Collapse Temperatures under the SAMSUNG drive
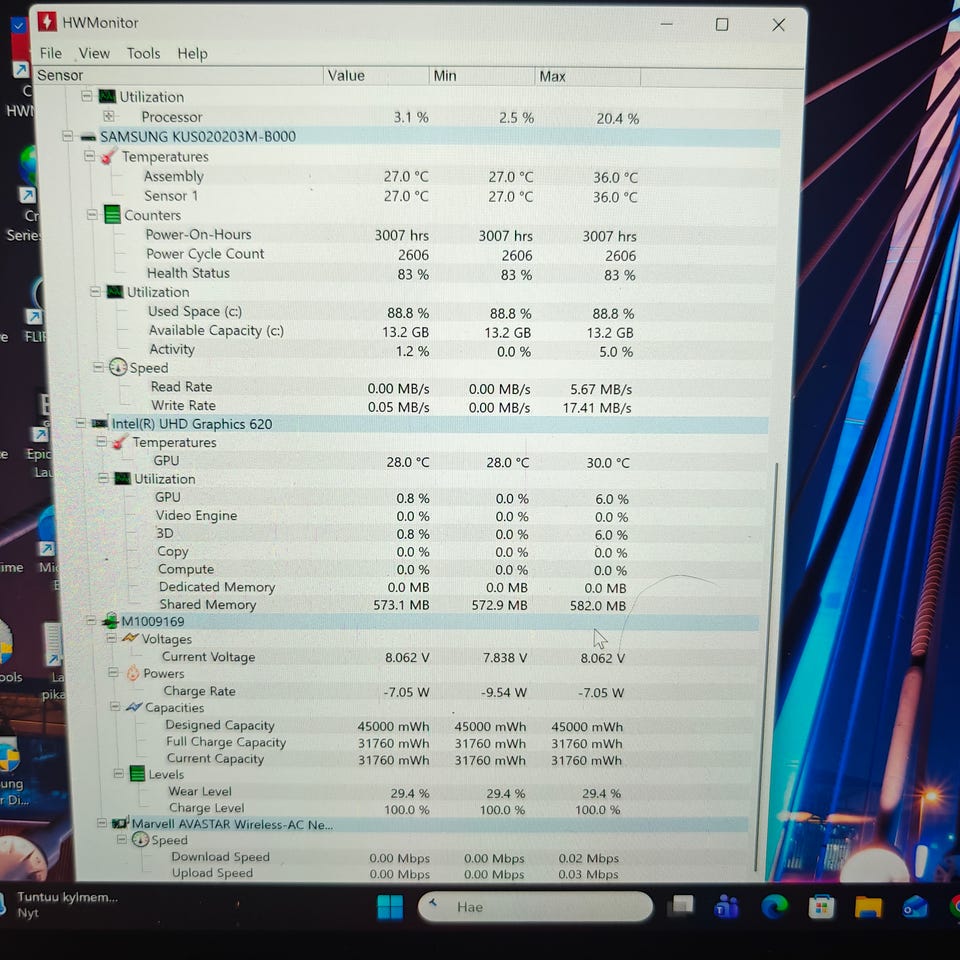This screenshot has height=960, width=960. [89, 156]
